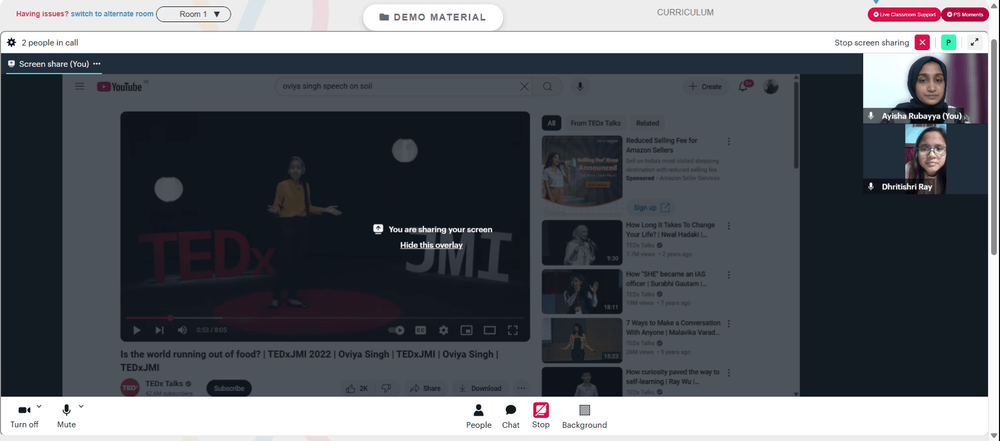The width and height of the screenshot is (1000, 441).
Task: Select the Related chip
Action: [647, 123]
